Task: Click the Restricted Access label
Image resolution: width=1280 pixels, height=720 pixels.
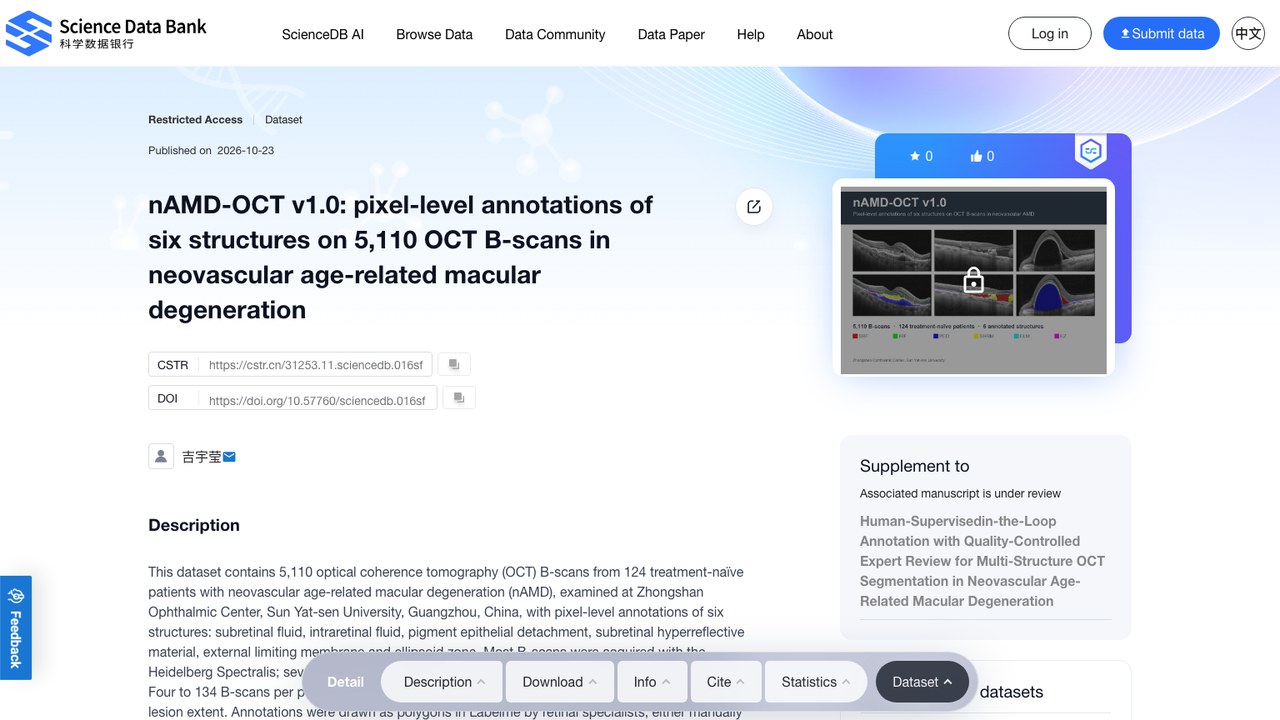Action: (x=195, y=120)
